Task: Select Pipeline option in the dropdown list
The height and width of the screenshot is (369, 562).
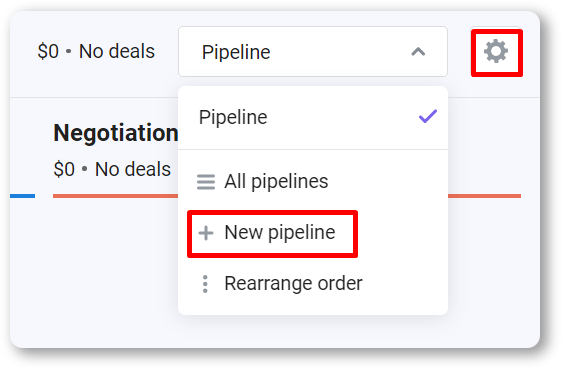Action: pos(313,118)
